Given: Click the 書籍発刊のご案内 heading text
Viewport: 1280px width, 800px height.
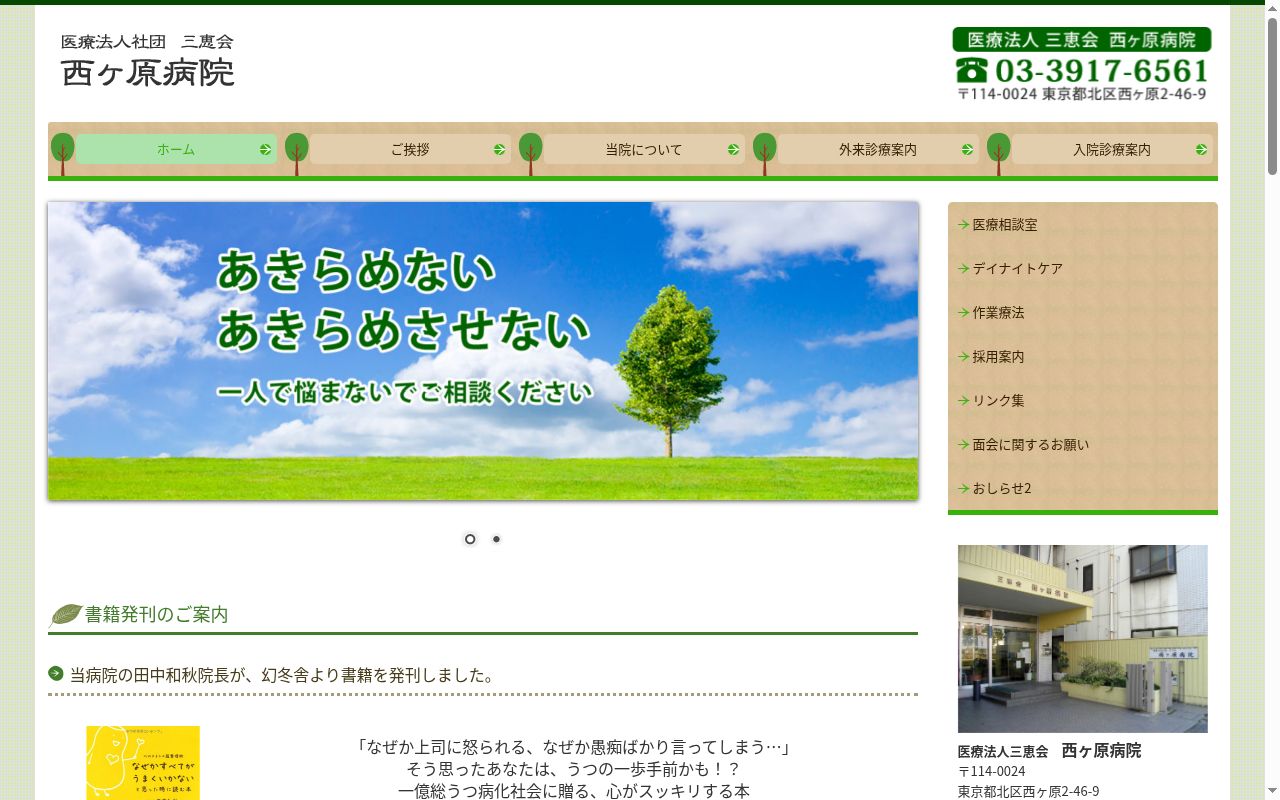Looking at the screenshot, I should (x=156, y=615).
